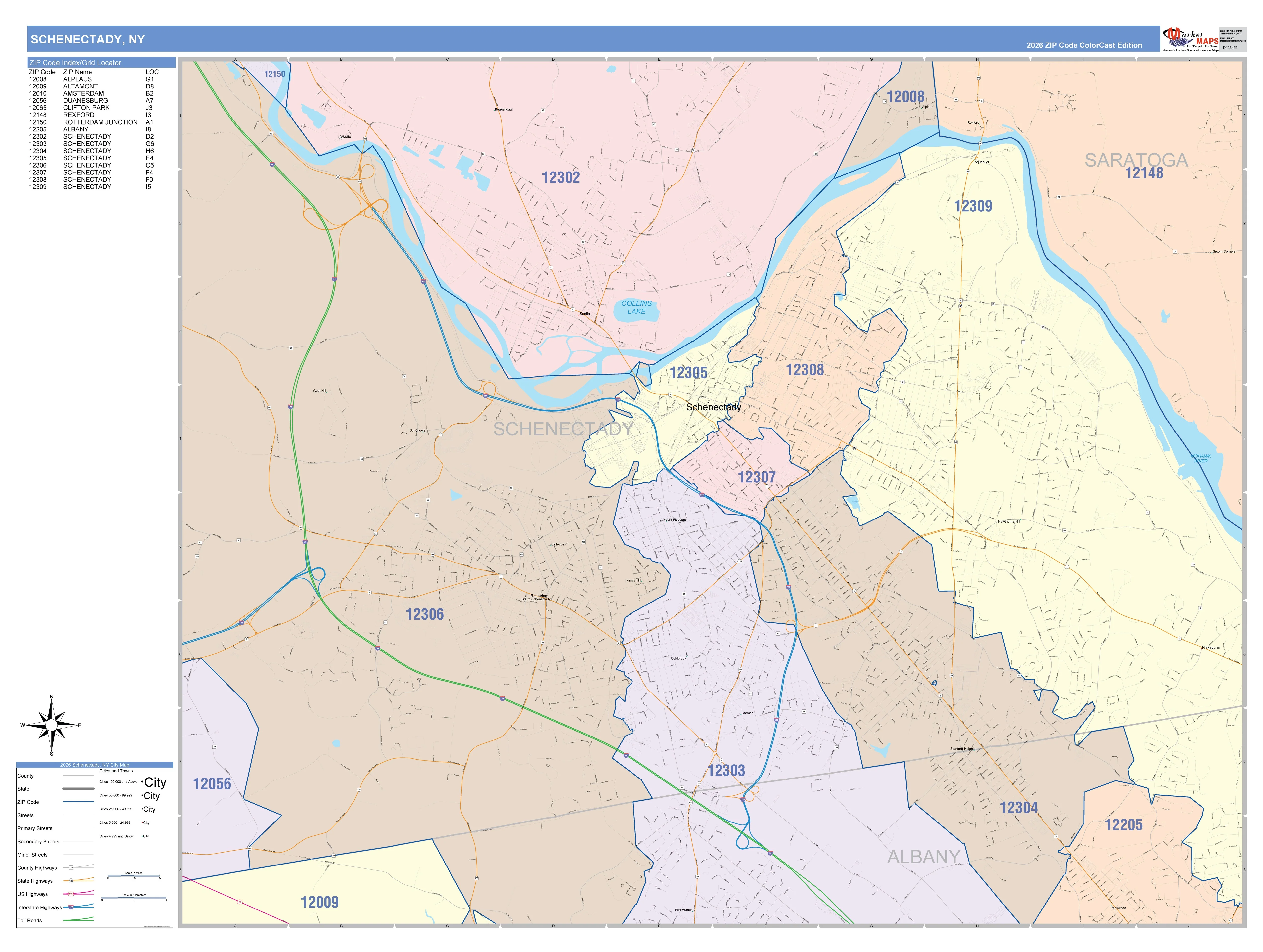Click the 12304 label on the map
Viewport: 1263px width, 952px height.
click(x=1019, y=808)
